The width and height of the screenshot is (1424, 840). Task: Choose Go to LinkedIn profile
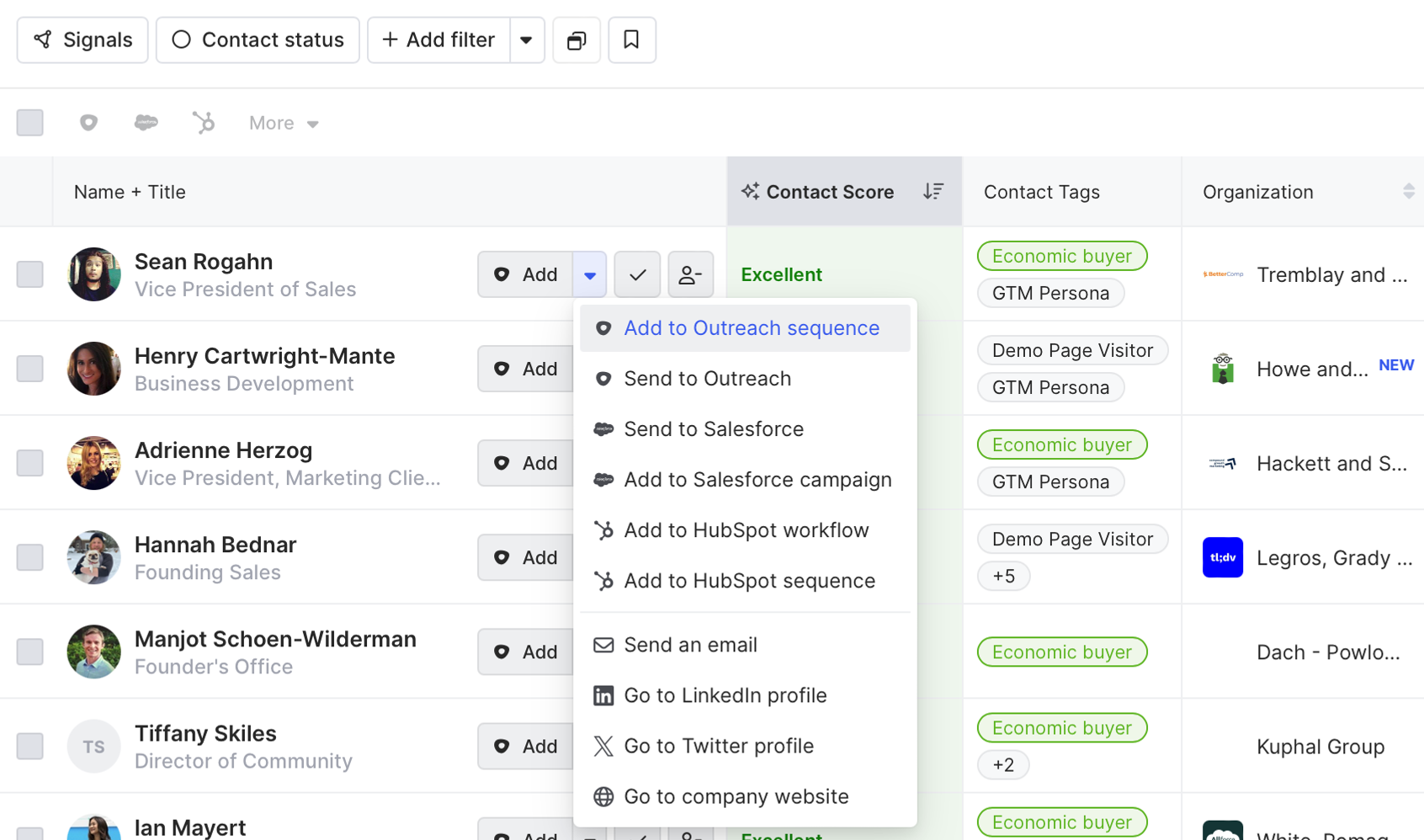tap(745, 695)
